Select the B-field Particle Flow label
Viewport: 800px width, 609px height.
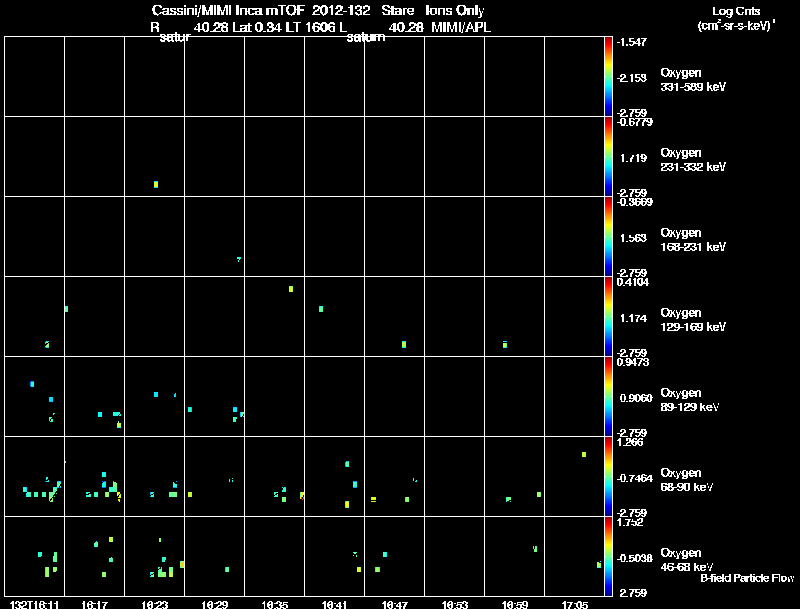pos(747,578)
